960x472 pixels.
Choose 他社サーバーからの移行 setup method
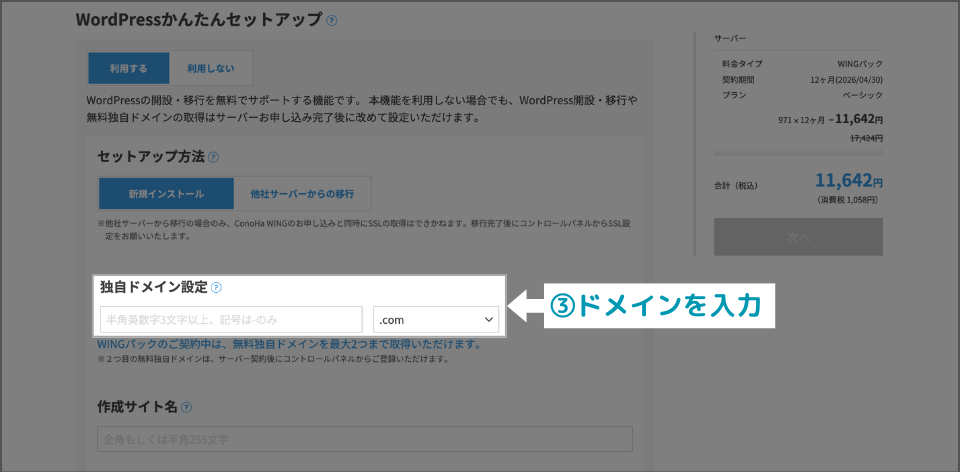302,194
